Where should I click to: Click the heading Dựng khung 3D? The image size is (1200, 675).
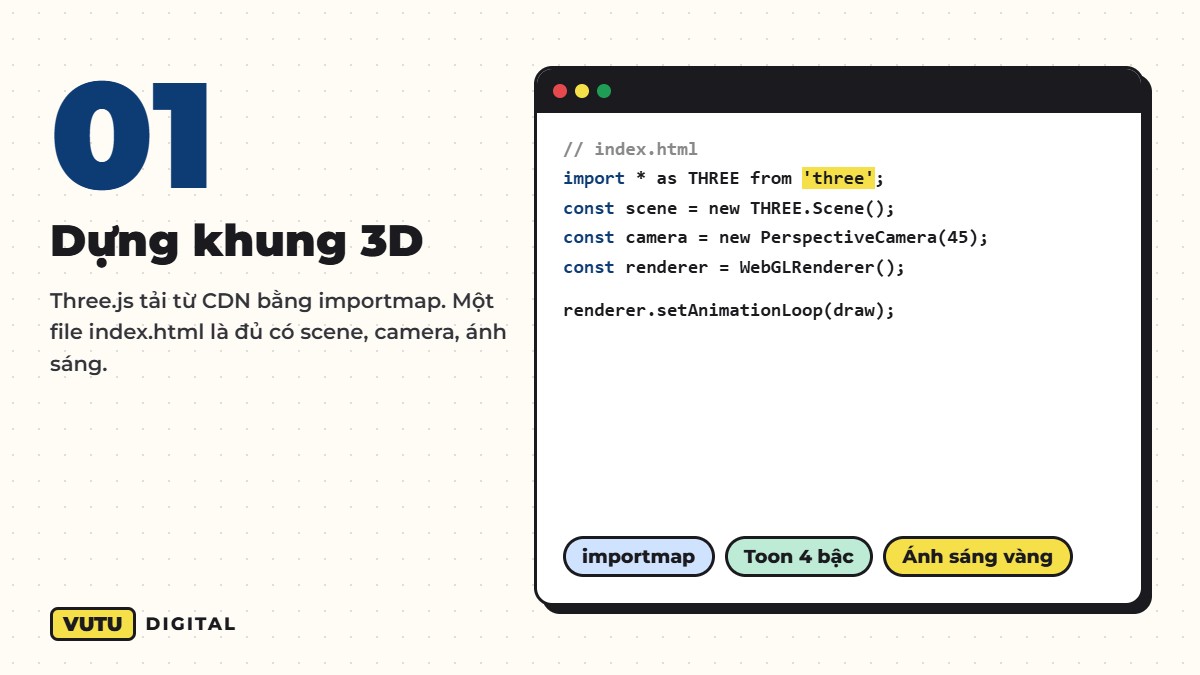tap(237, 242)
